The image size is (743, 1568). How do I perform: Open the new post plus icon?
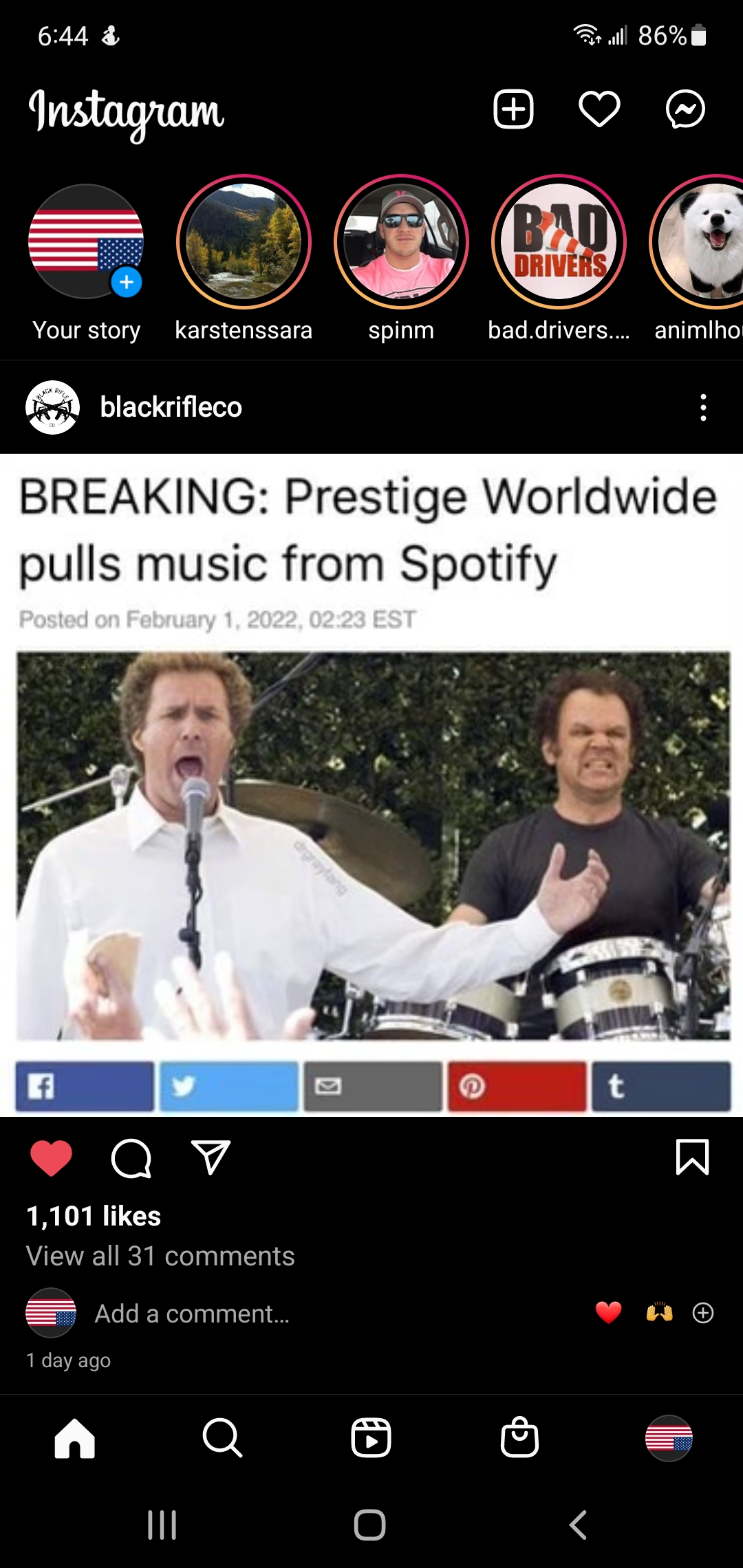[513, 109]
